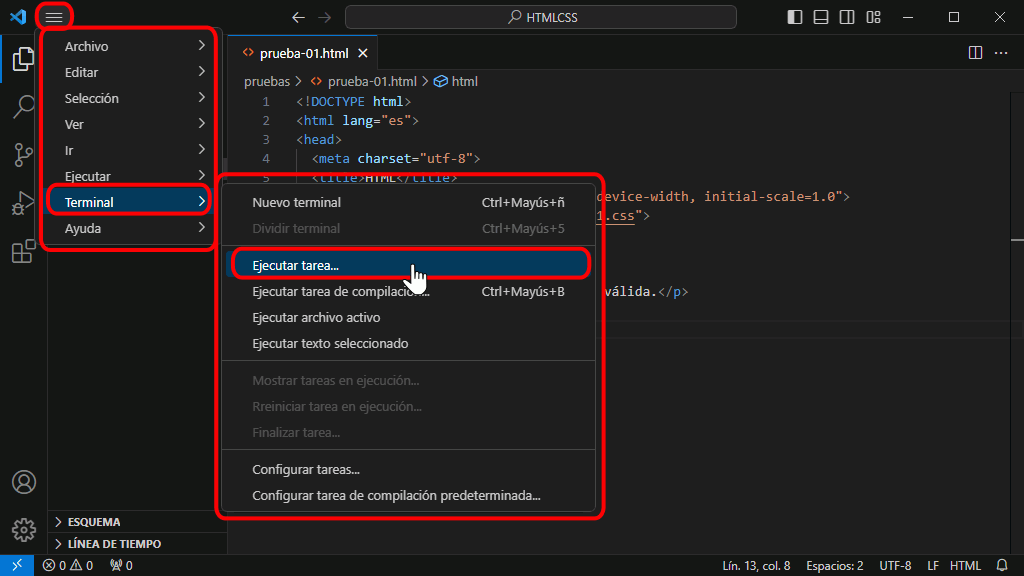1024x576 pixels.
Task: Close the prueba-01.html editor tab
Action: click(x=362, y=54)
